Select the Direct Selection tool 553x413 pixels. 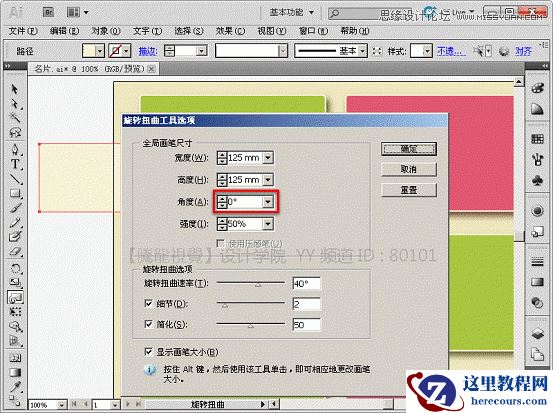(x=15, y=103)
